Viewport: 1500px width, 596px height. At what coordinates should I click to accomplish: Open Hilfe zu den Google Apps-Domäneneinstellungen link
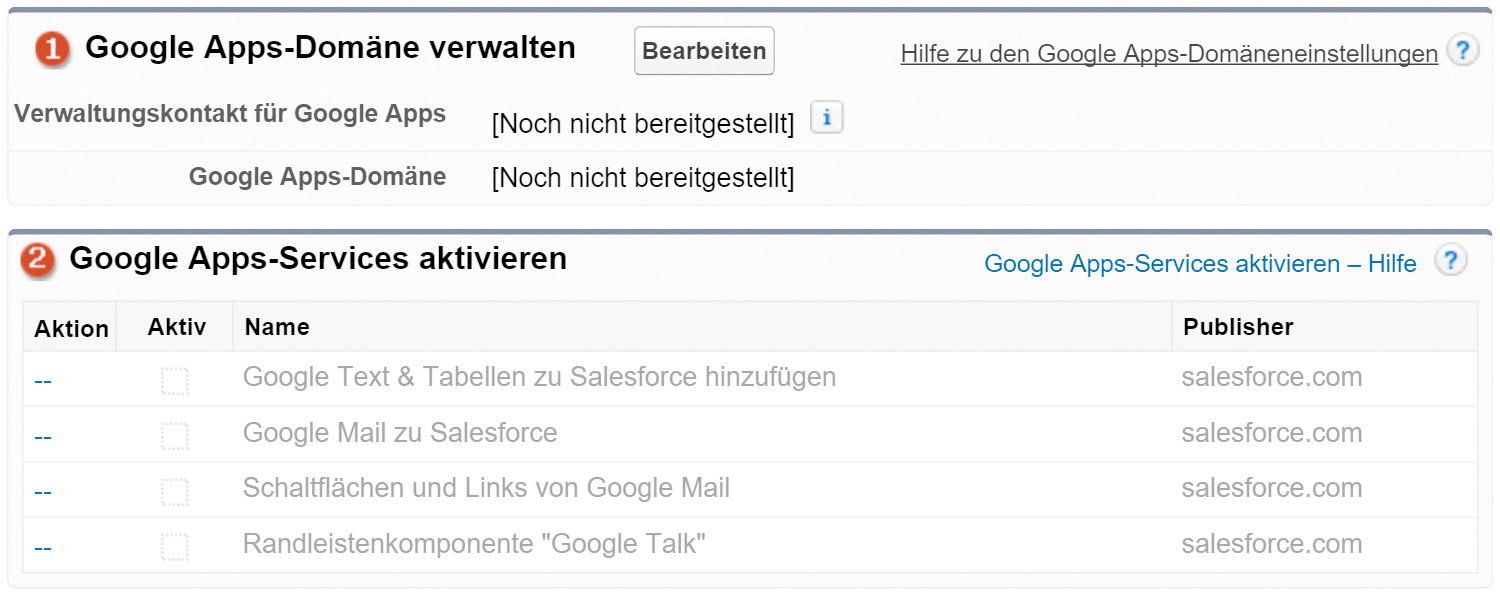1169,54
